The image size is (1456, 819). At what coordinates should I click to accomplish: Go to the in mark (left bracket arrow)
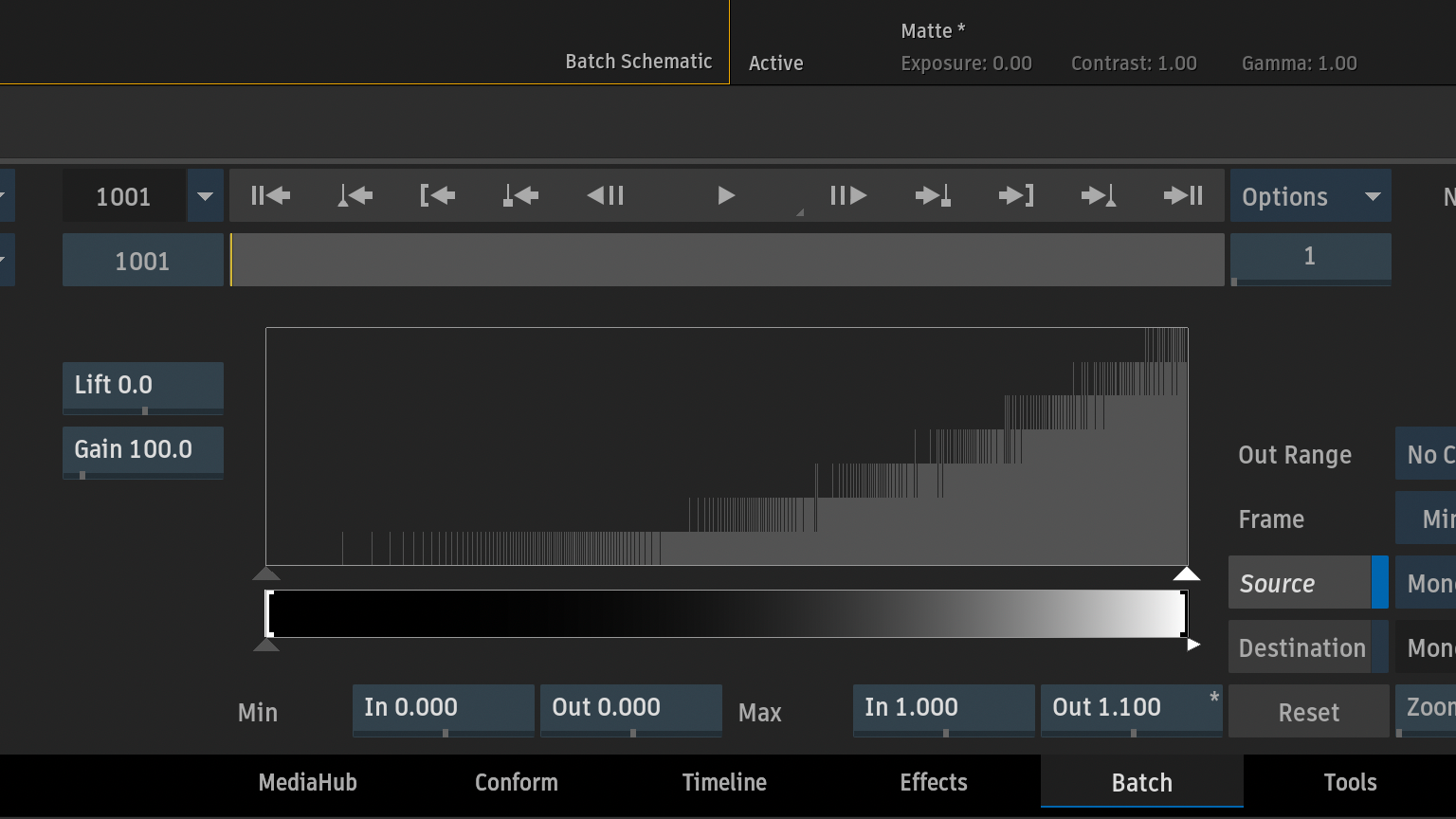pos(437,195)
